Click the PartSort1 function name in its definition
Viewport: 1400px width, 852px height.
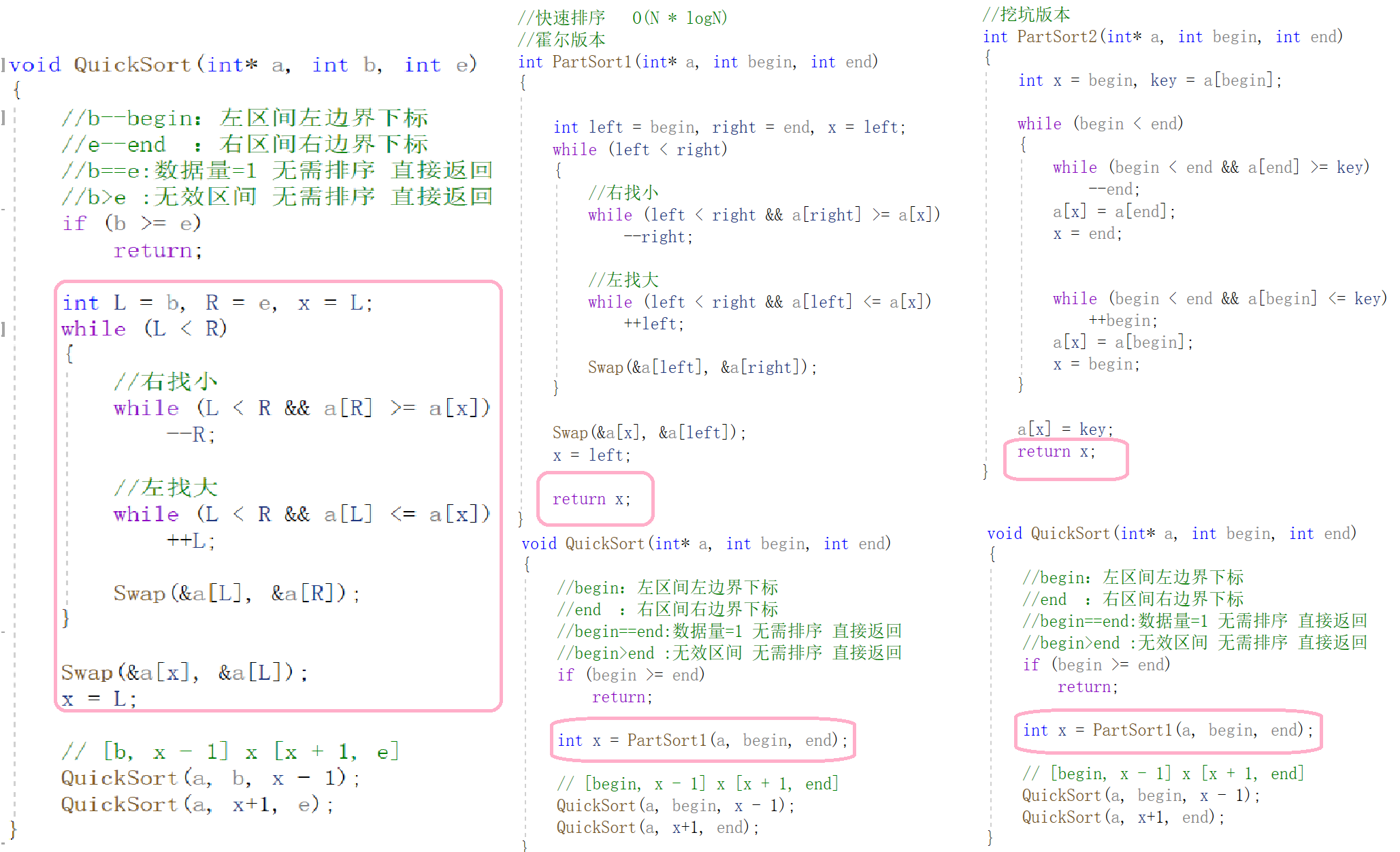[591, 62]
